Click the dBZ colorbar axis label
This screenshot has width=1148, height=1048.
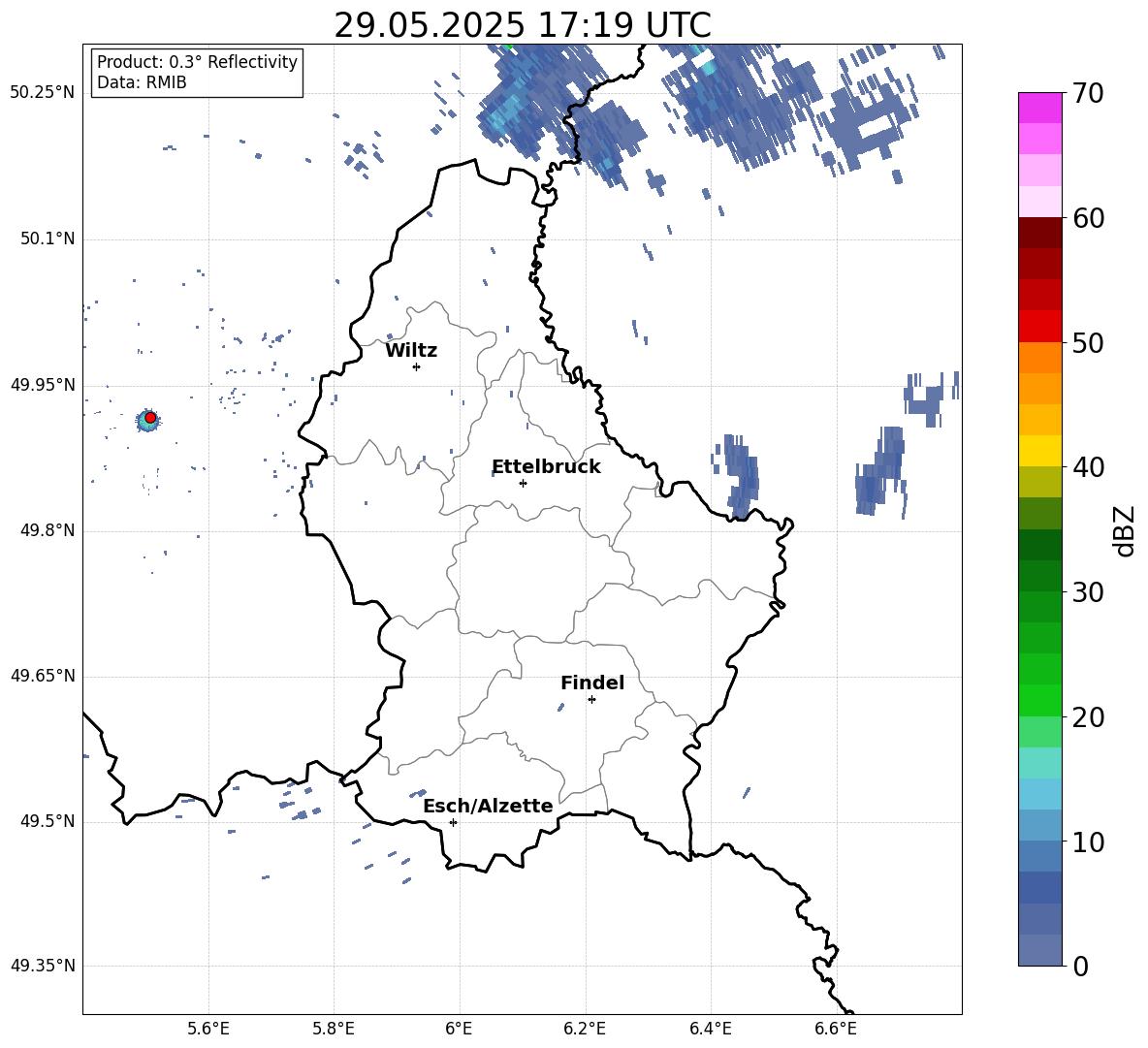click(1125, 530)
